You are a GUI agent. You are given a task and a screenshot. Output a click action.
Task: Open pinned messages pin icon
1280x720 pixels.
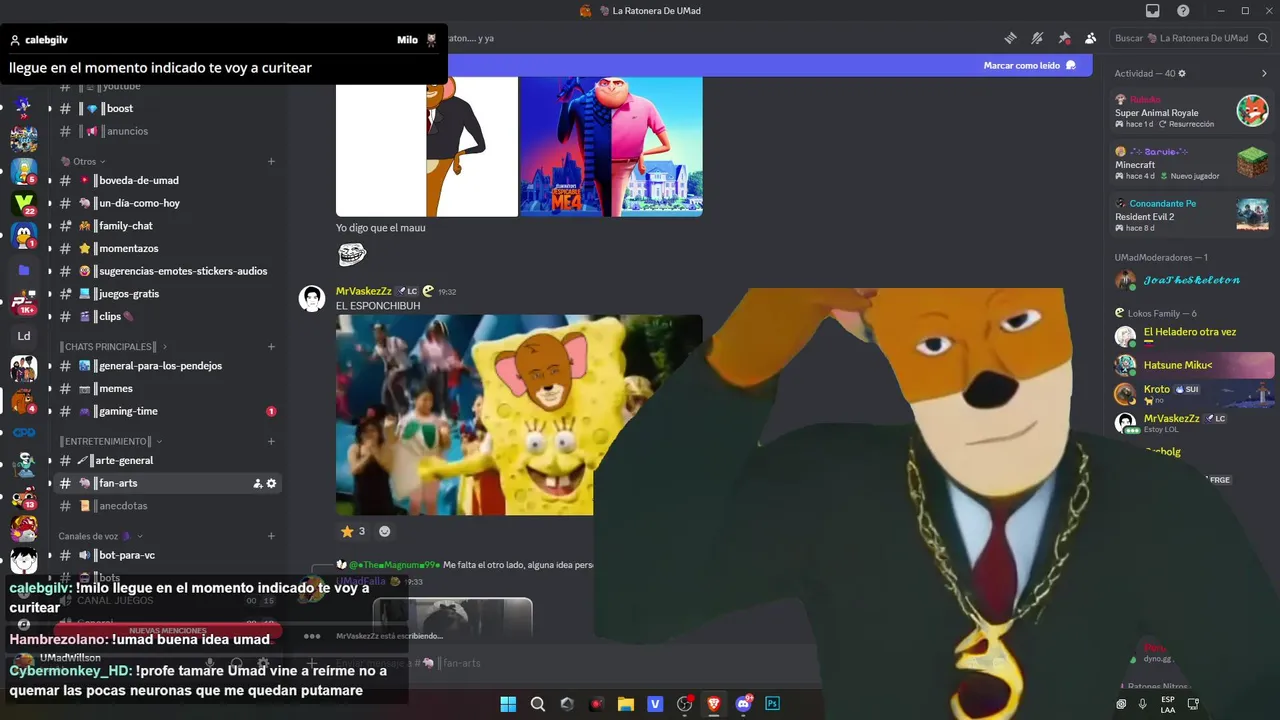click(x=1064, y=38)
